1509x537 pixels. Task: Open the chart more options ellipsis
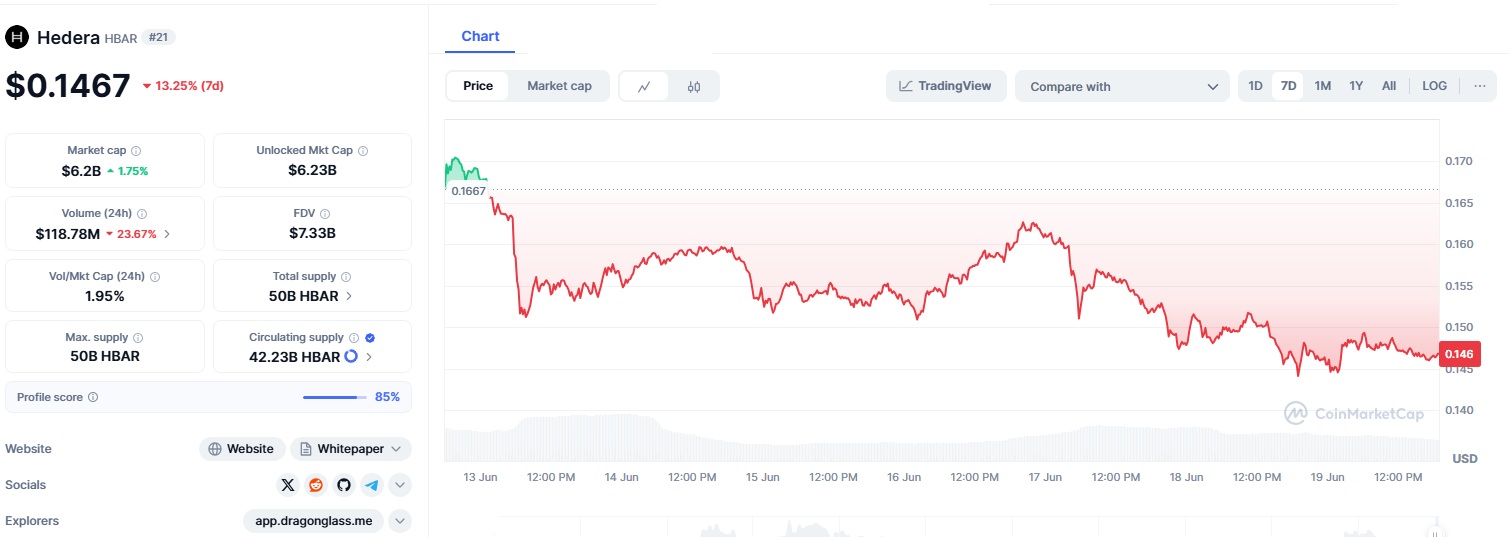coord(1479,86)
